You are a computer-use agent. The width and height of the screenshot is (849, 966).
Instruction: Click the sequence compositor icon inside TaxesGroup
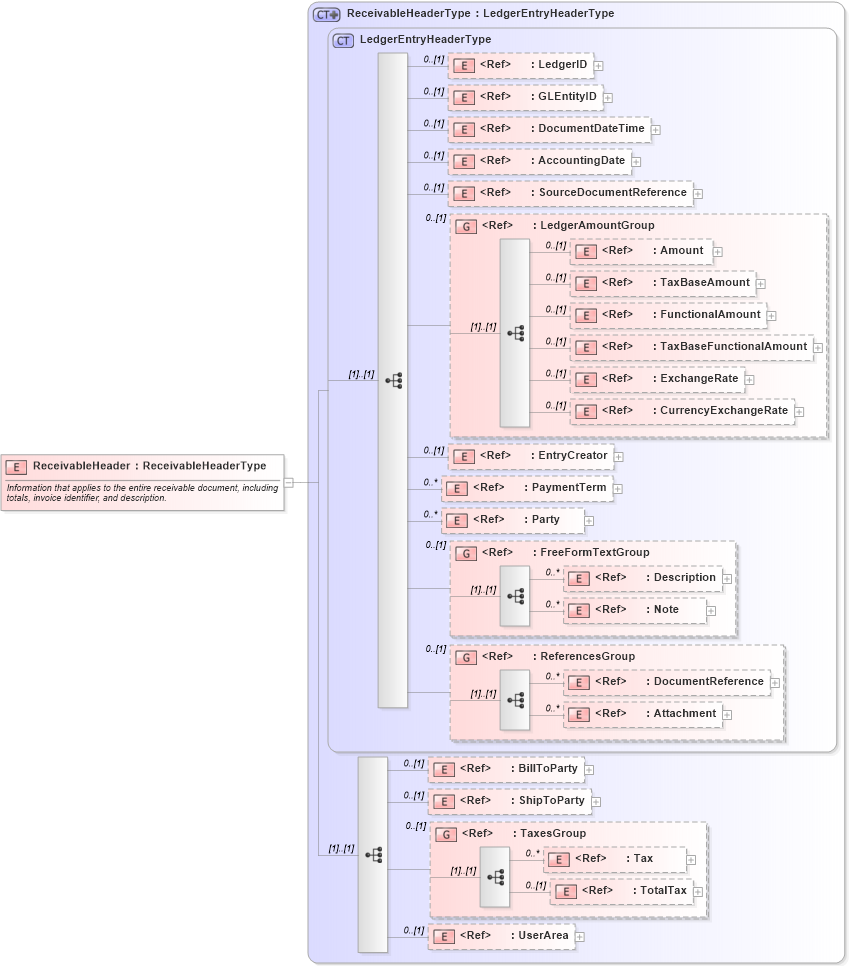(495, 875)
